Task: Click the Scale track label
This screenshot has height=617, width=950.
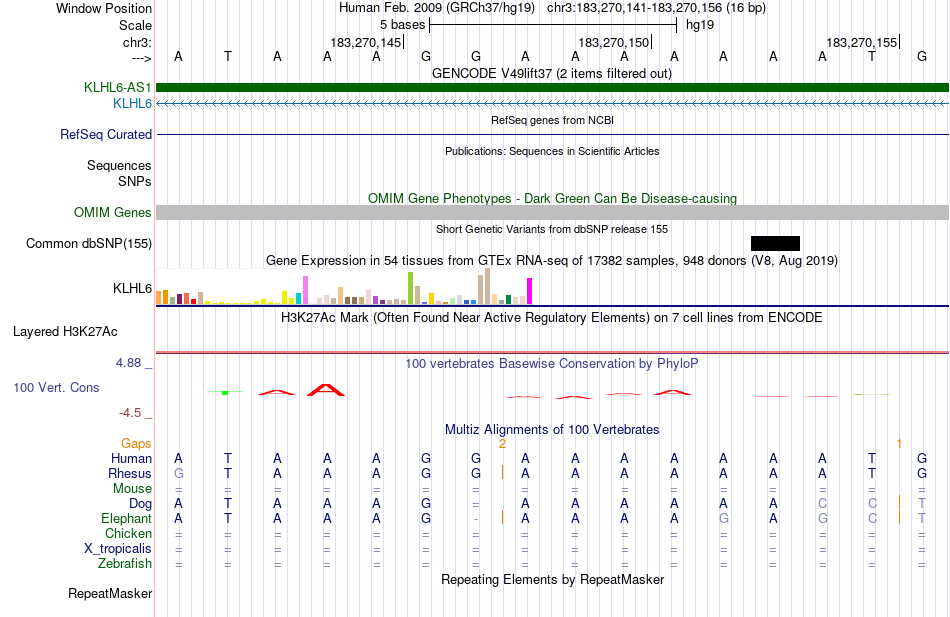Action: click(x=135, y=25)
